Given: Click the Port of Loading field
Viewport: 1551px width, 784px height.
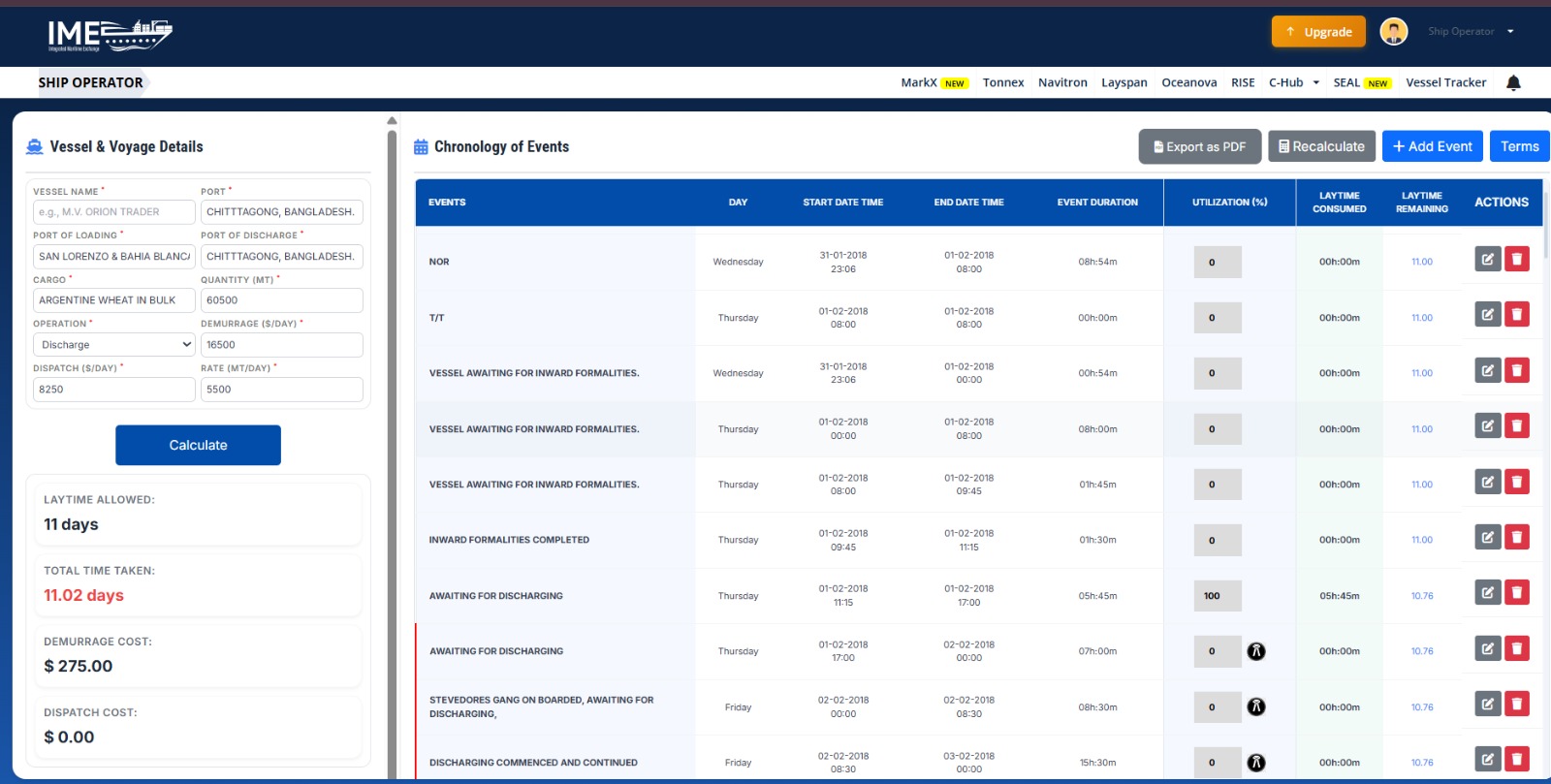Looking at the screenshot, I should (114, 257).
